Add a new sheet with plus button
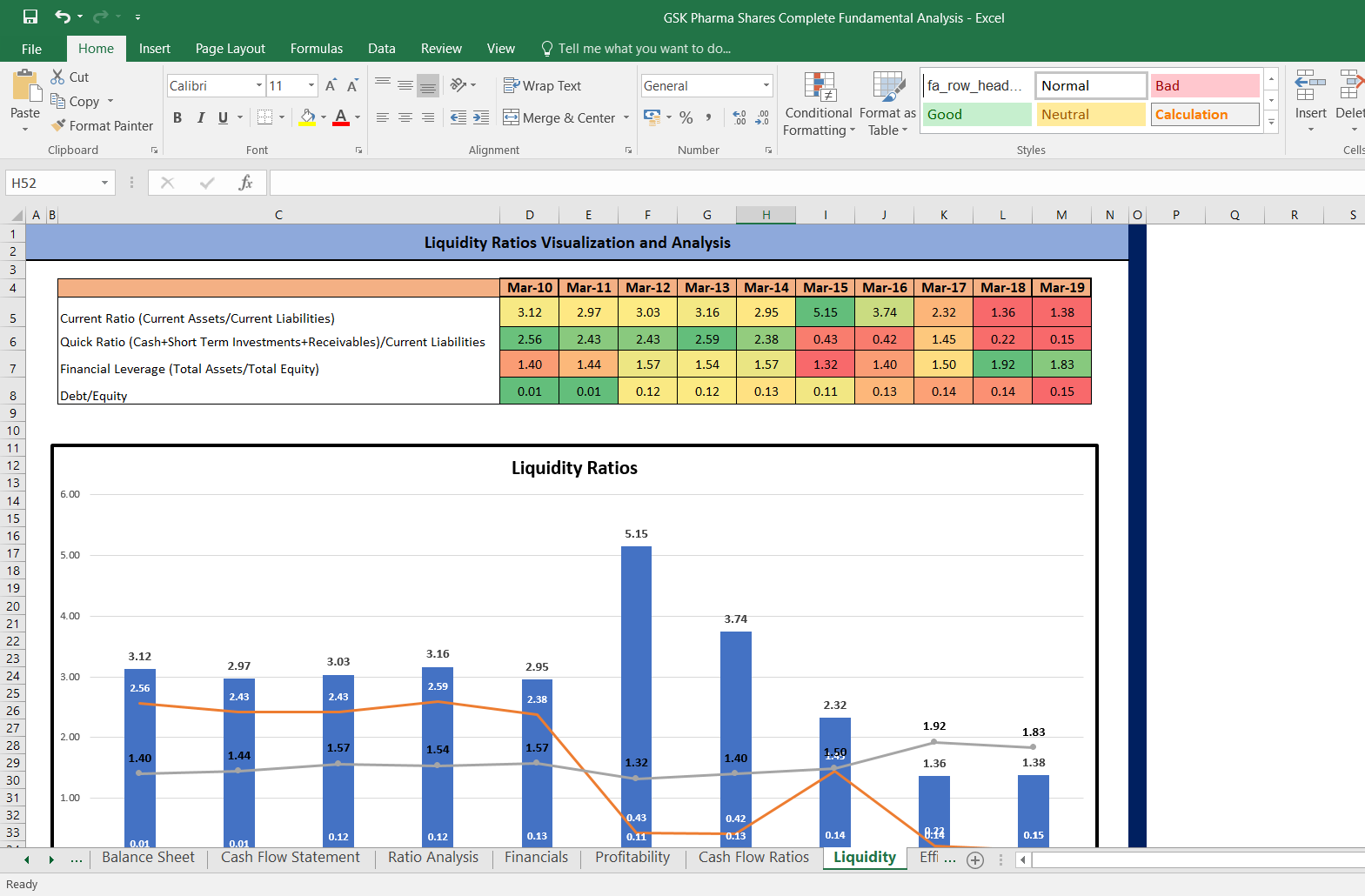1365x896 pixels. coord(975,859)
